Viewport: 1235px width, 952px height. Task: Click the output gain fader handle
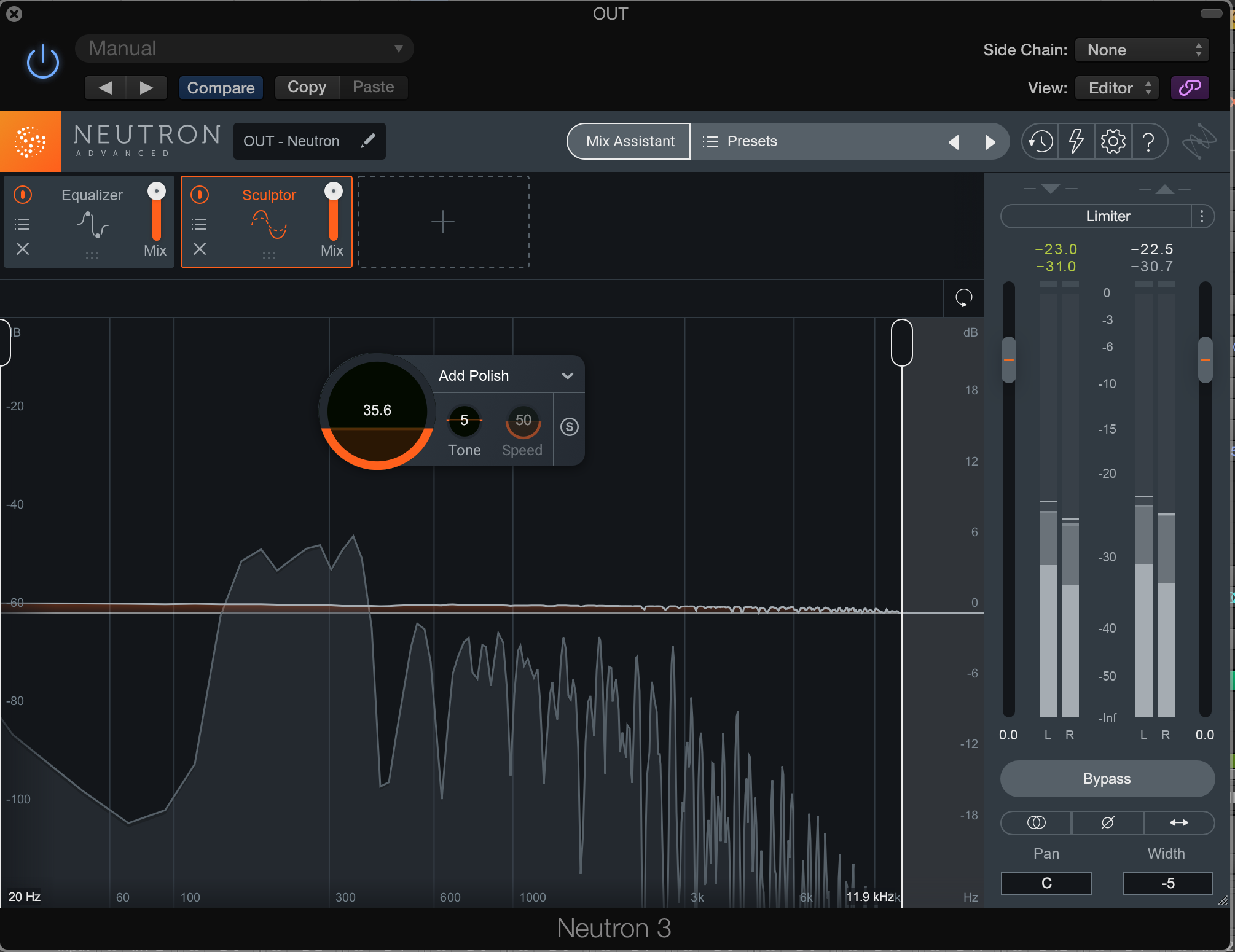coord(1206,360)
